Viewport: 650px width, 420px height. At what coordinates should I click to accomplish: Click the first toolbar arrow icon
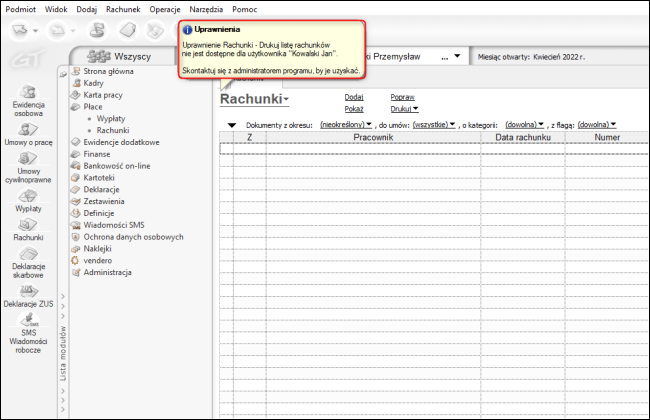(20, 30)
